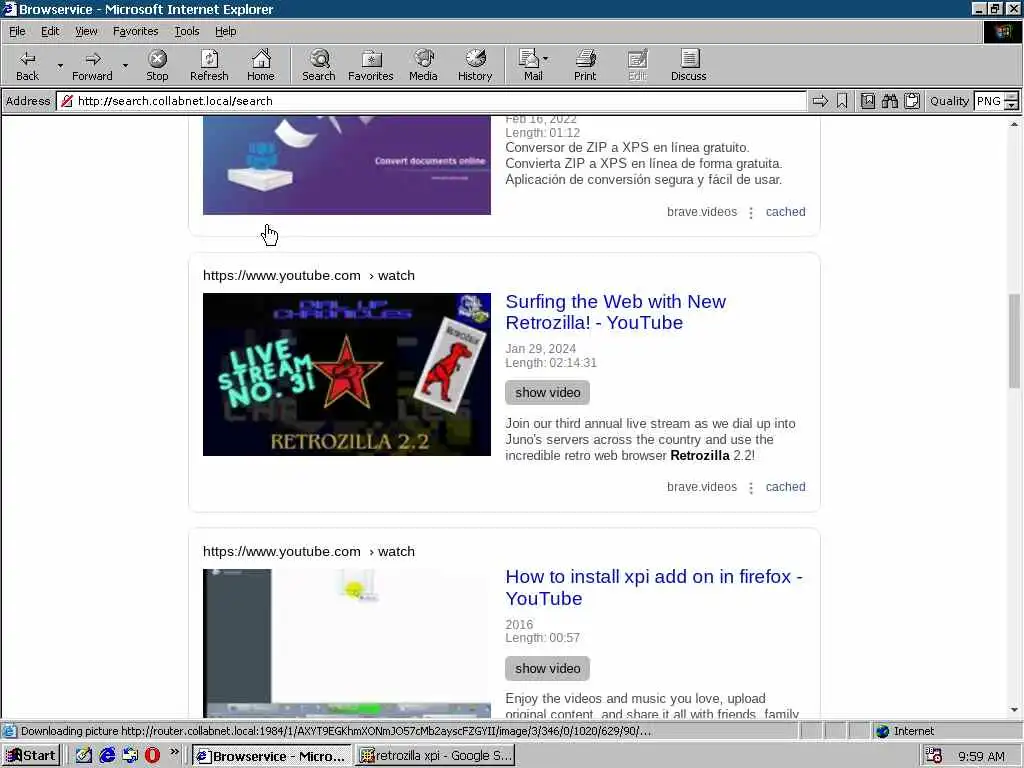1024x768 pixels.
Task: Open the File menu
Action: (x=17, y=31)
